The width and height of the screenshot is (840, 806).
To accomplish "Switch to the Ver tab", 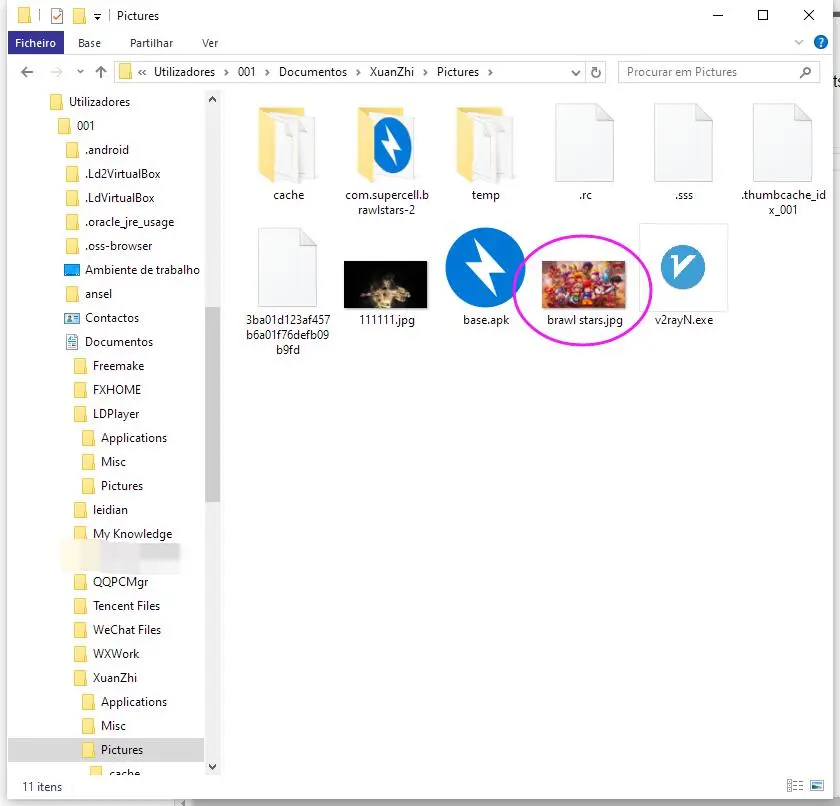I will tap(210, 43).
